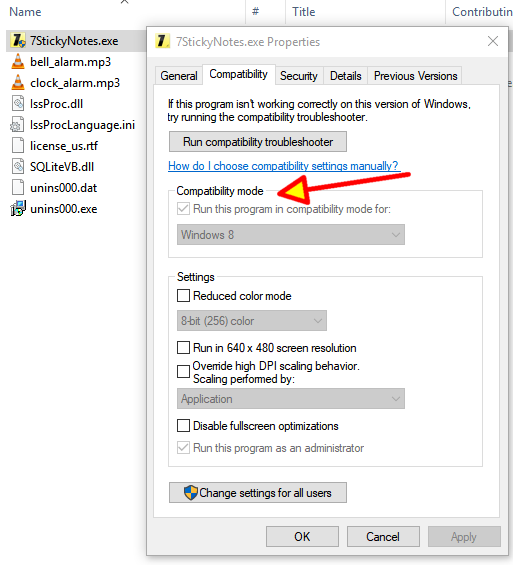Expand the 8-bit (256) color dropdown
This screenshot has height=565, width=513.
252,320
